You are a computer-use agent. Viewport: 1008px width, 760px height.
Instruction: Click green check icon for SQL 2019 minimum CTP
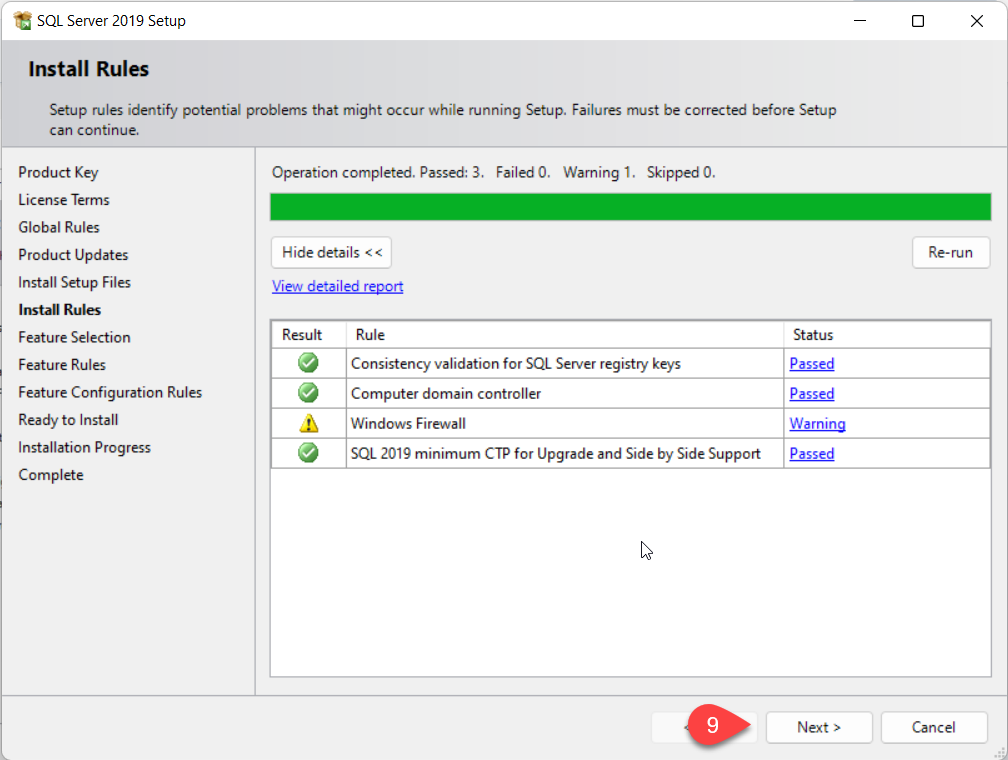point(309,453)
